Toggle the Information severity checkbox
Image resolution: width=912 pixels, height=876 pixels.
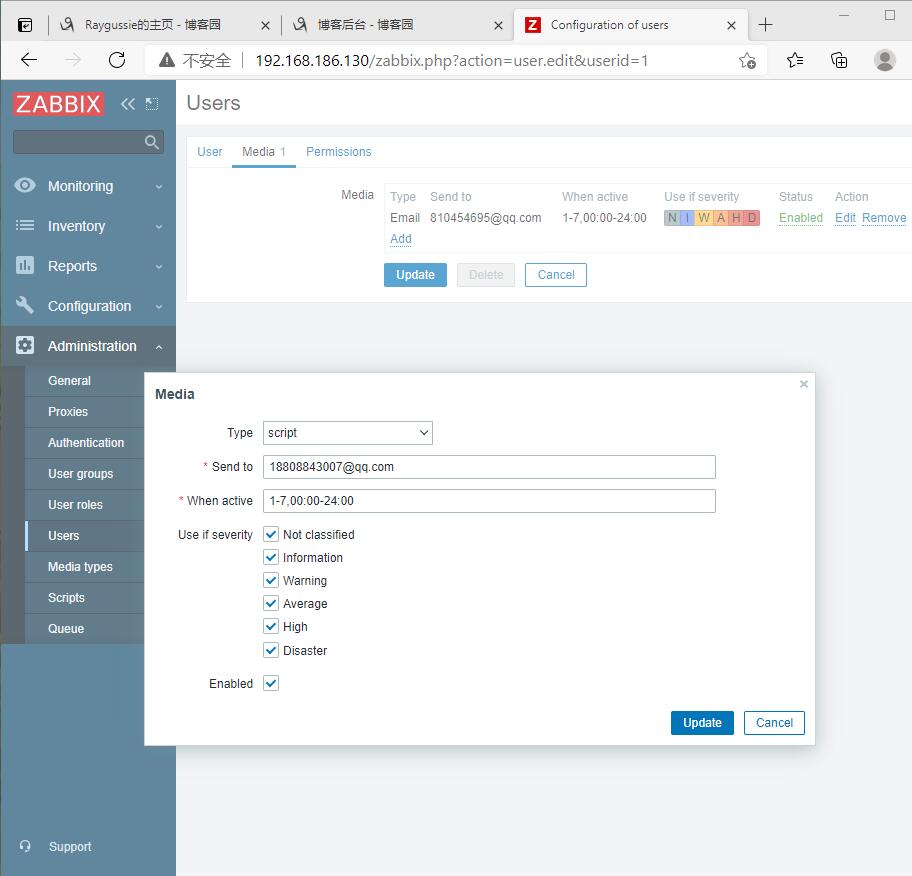point(271,557)
